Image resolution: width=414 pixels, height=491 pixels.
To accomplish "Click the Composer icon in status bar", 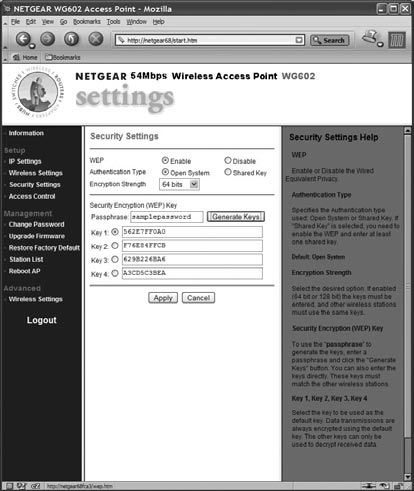I will click(36, 486).
